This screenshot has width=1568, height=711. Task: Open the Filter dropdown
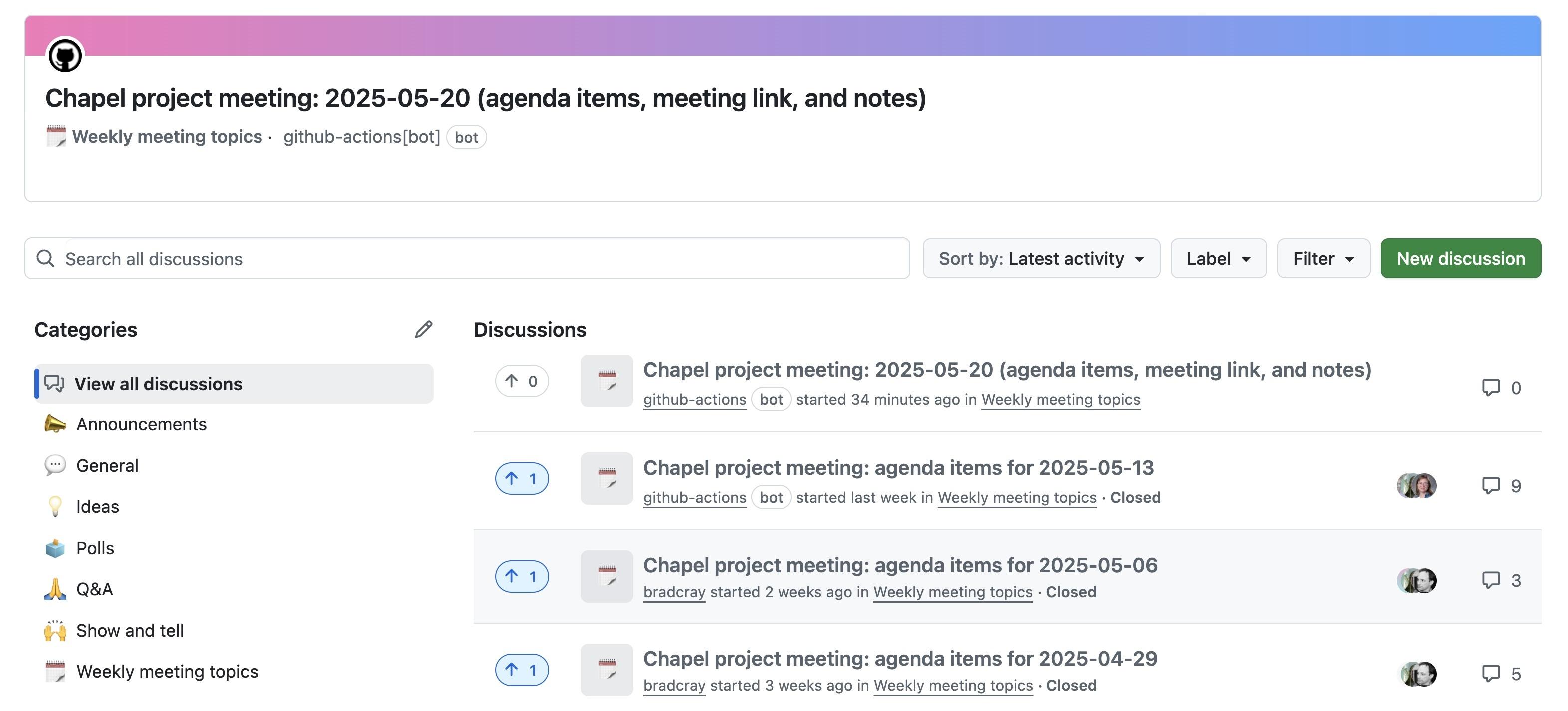click(1323, 258)
